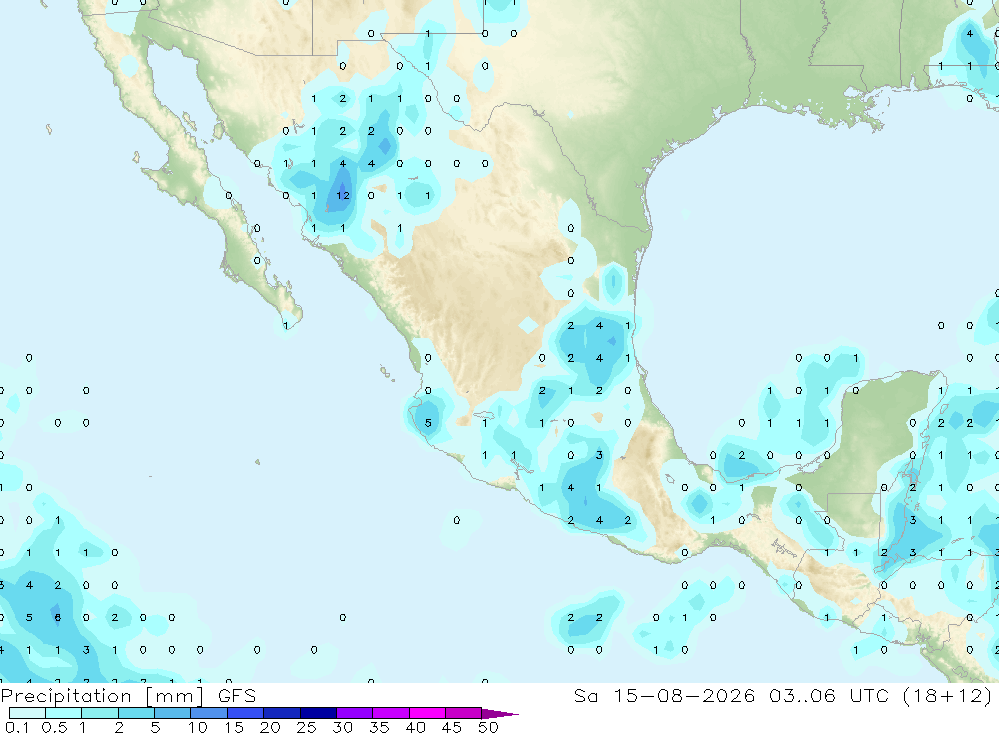Select the 30–35 mm purple legend swatch
This screenshot has width=1000, height=733.
354,713
